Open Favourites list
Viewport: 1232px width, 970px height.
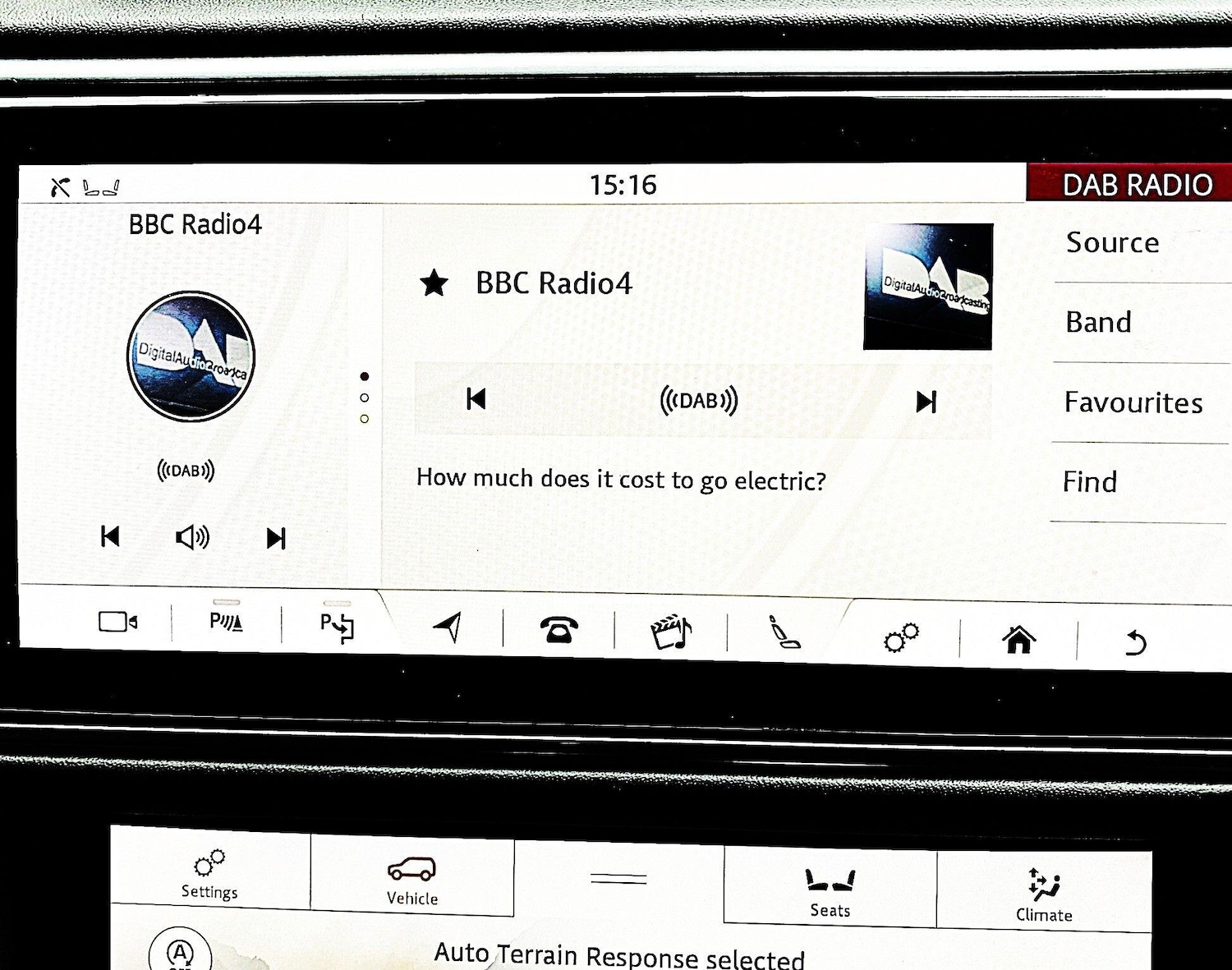(1133, 402)
